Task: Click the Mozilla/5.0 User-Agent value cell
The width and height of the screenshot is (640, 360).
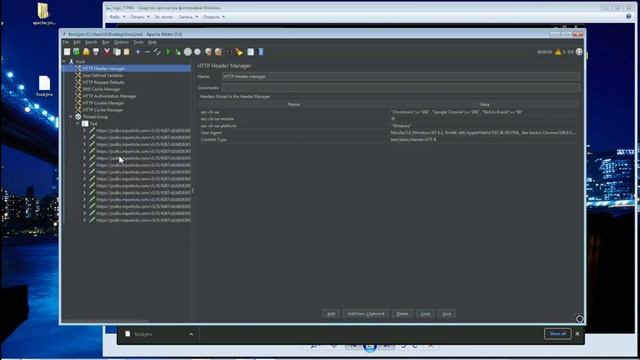Action: tap(484, 133)
